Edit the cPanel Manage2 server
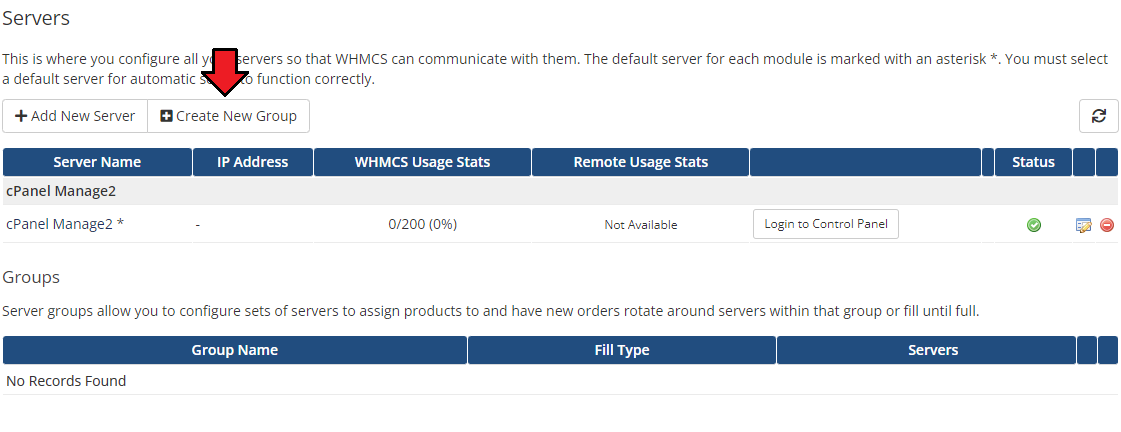This screenshot has width=1121, height=432. [x=1084, y=225]
